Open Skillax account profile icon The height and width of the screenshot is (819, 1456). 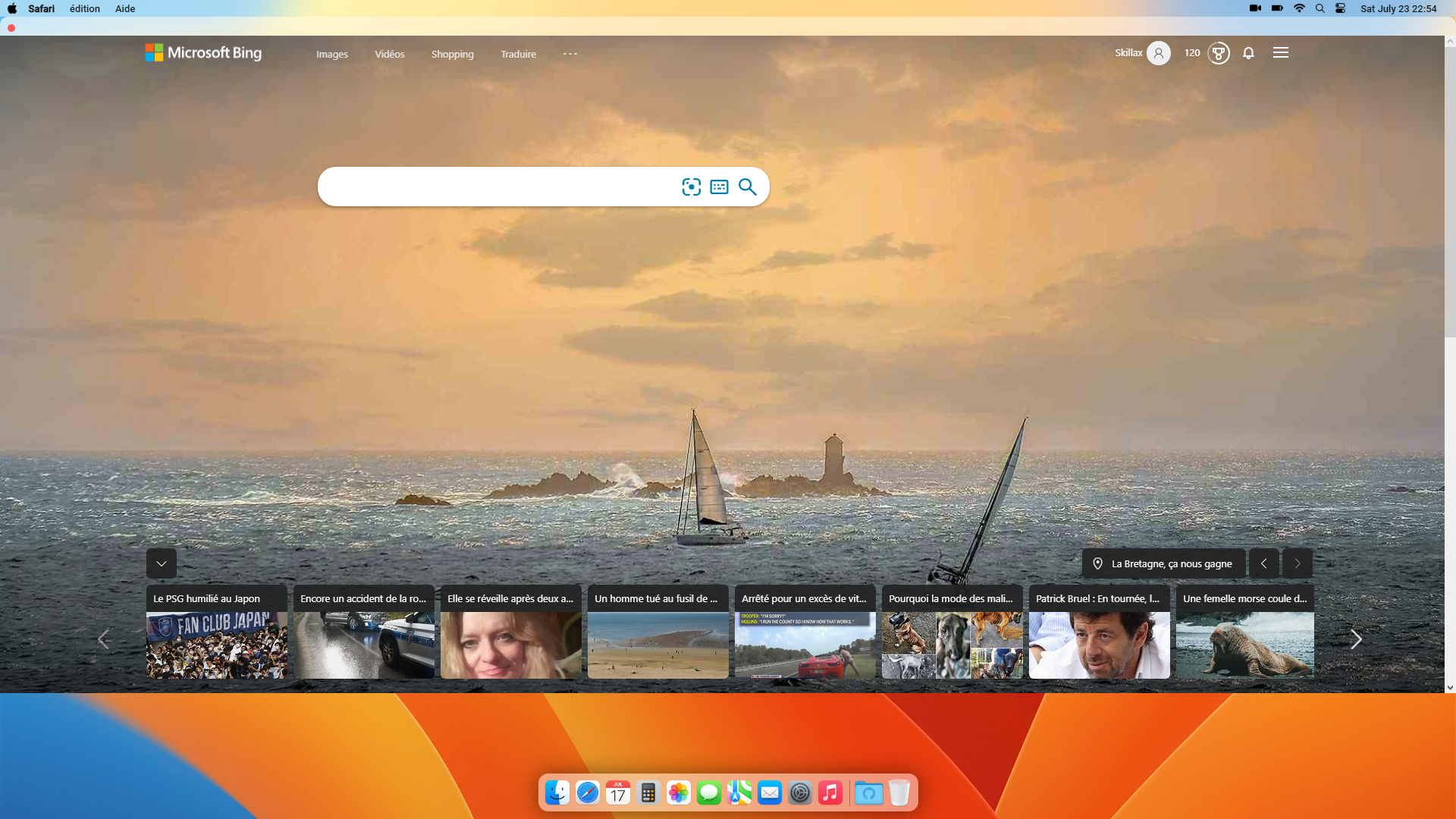click(x=1159, y=53)
